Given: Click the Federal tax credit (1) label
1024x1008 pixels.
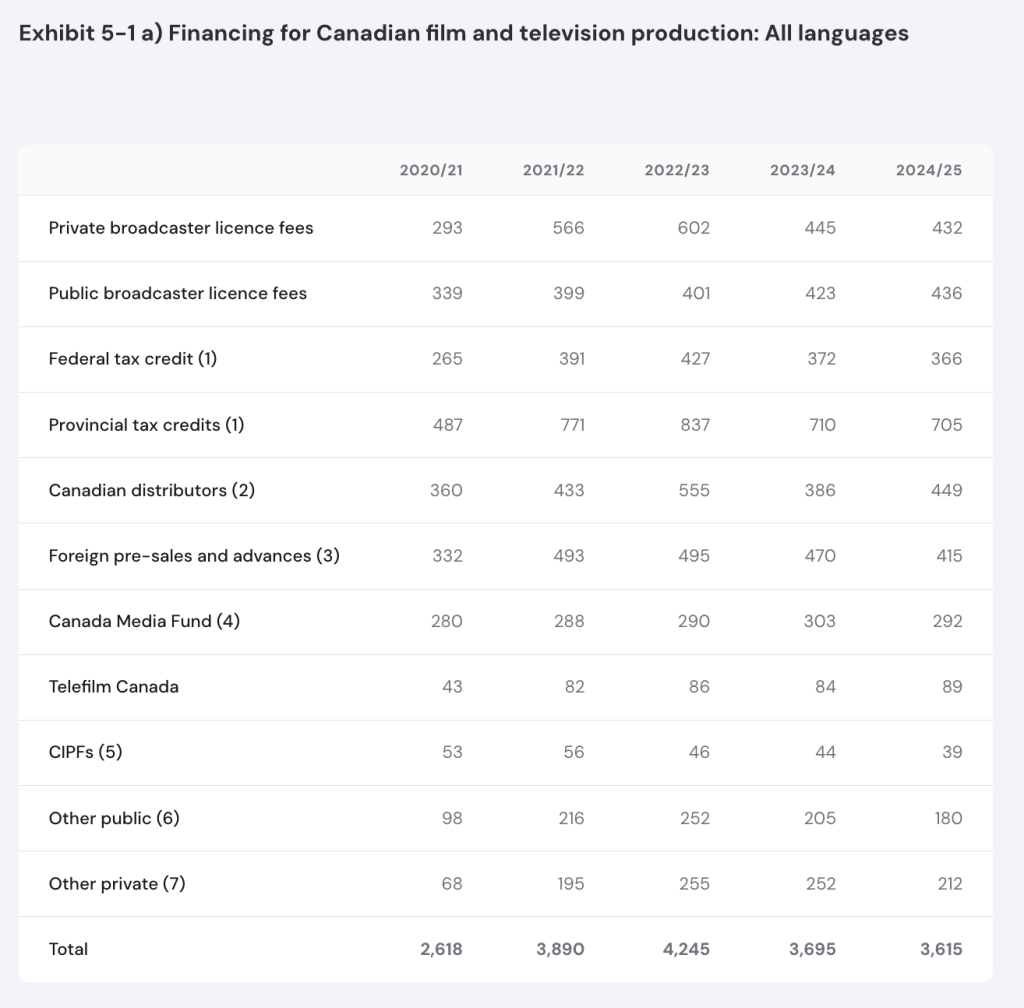Looking at the screenshot, I should click(133, 359).
